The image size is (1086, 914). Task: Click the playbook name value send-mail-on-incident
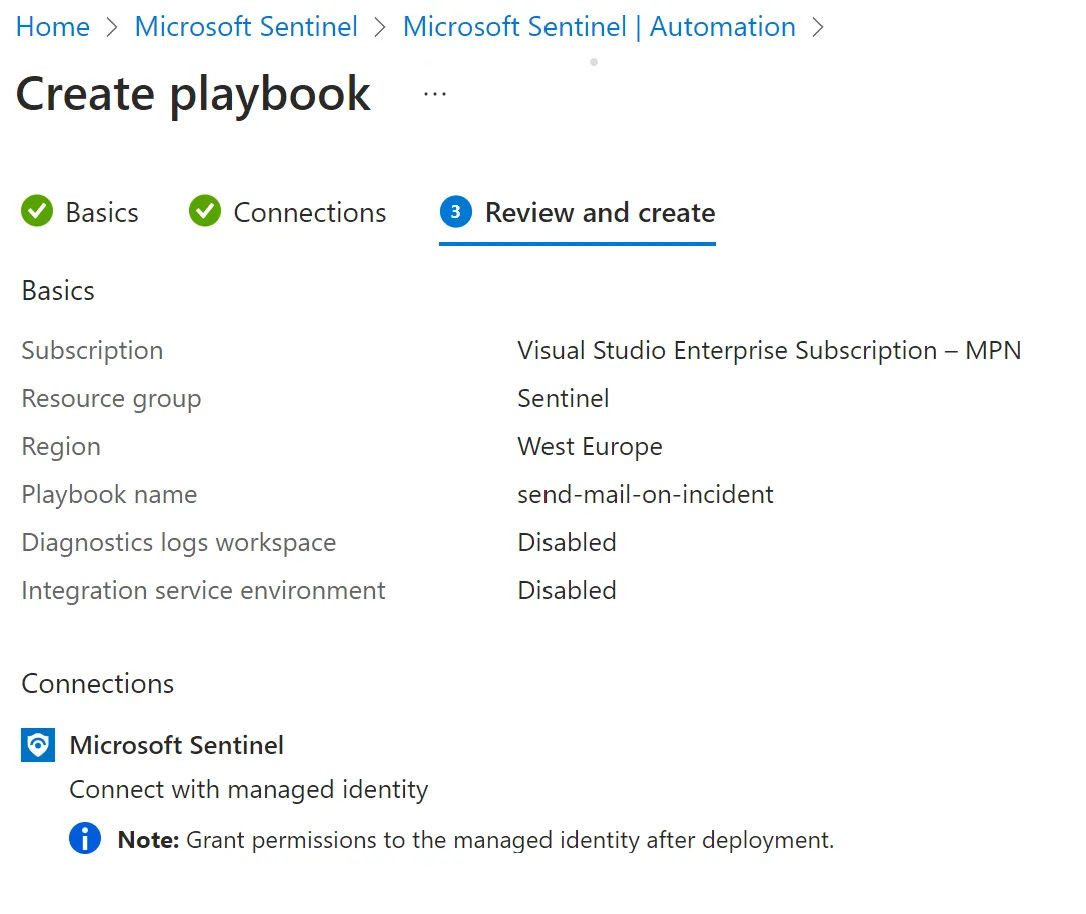pos(645,494)
